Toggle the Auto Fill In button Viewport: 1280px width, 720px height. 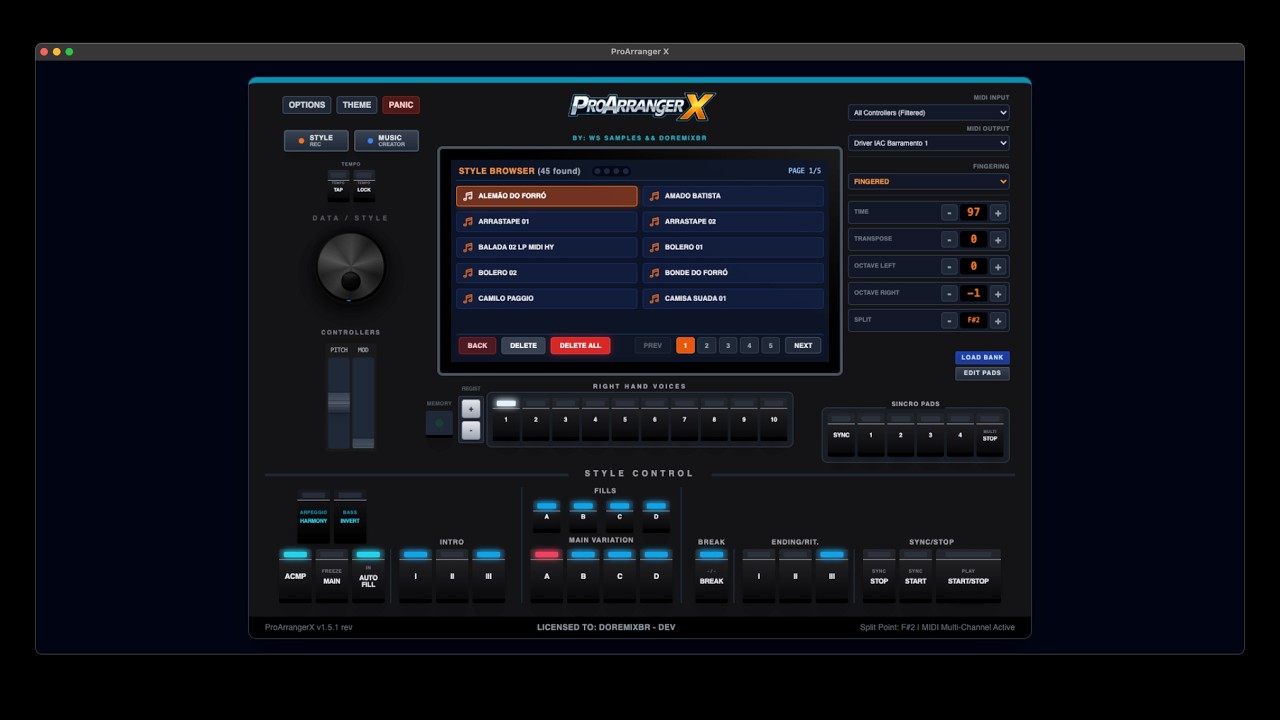(368, 575)
